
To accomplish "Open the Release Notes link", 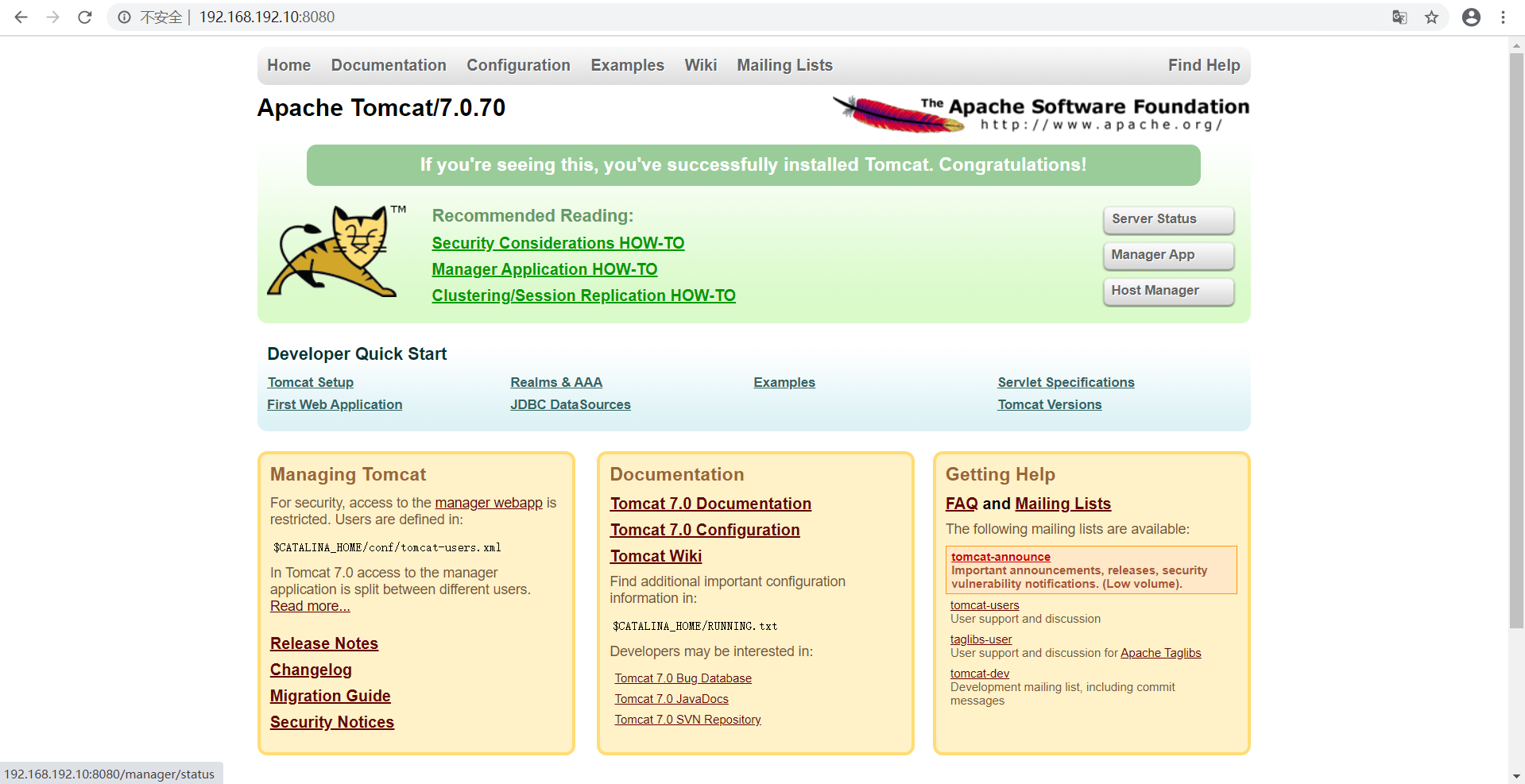I will click(x=324, y=643).
